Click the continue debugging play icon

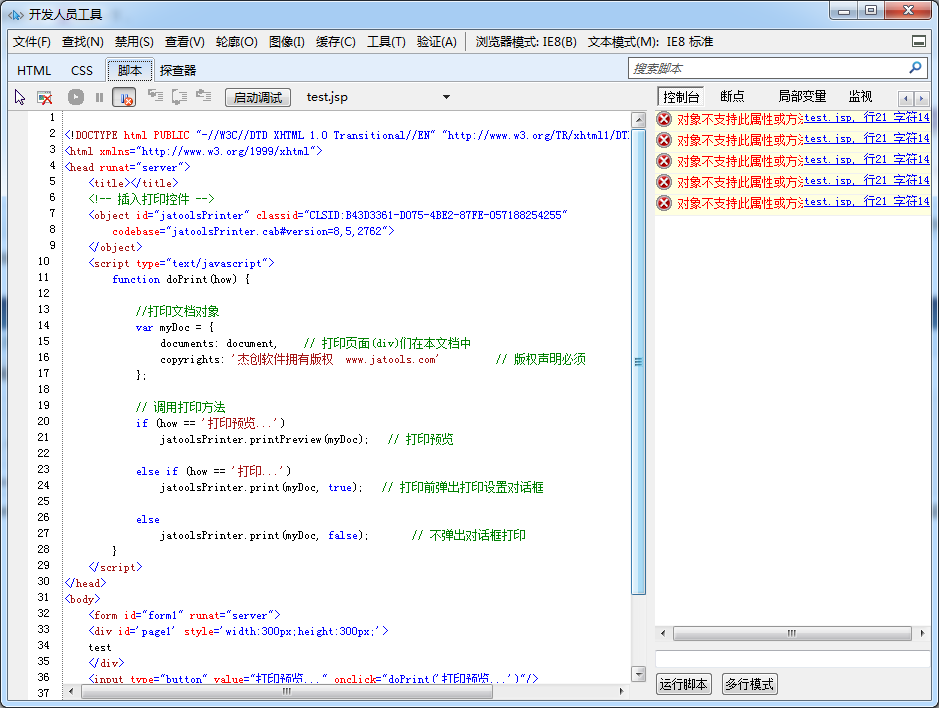click(x=75, y=97)
